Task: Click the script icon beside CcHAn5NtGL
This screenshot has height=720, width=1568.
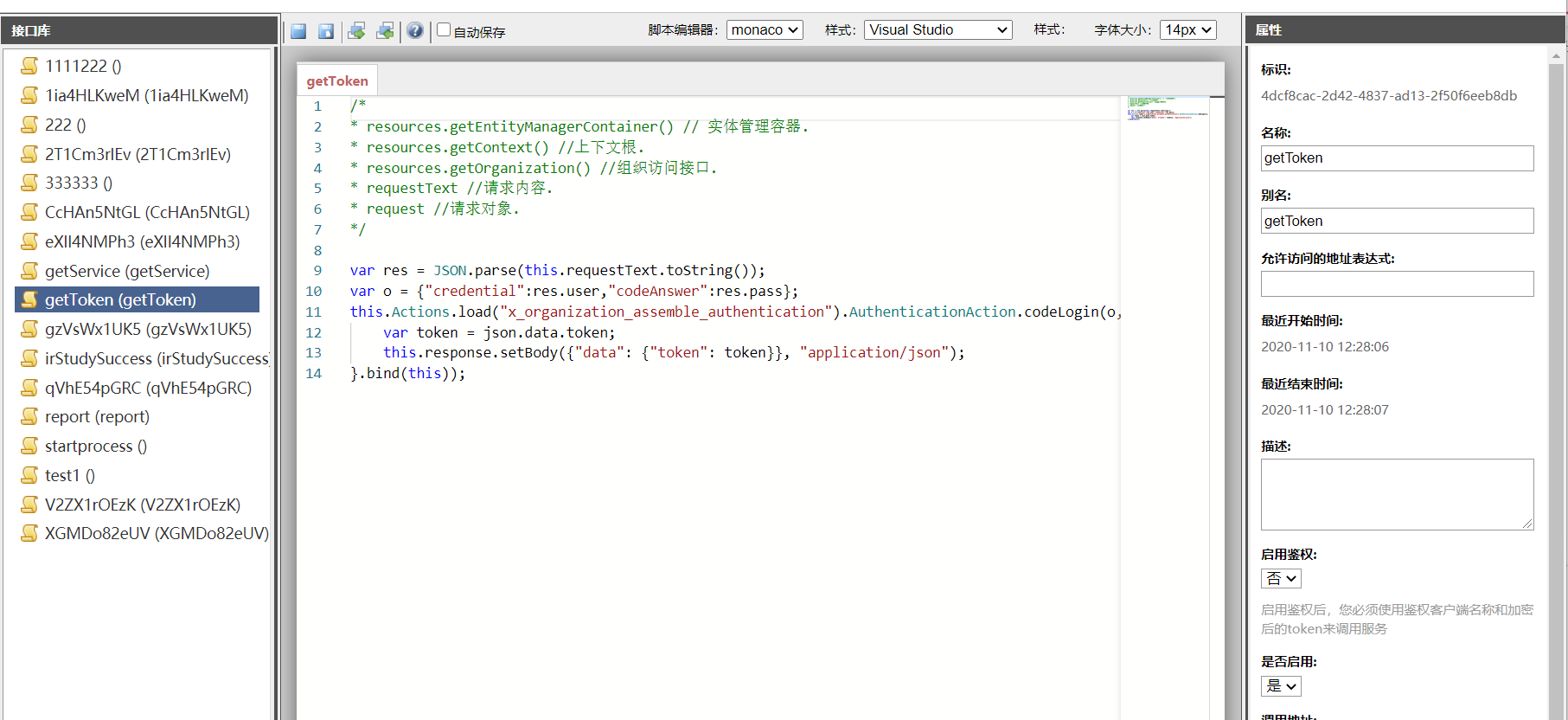Action: [x=29, y=212]
